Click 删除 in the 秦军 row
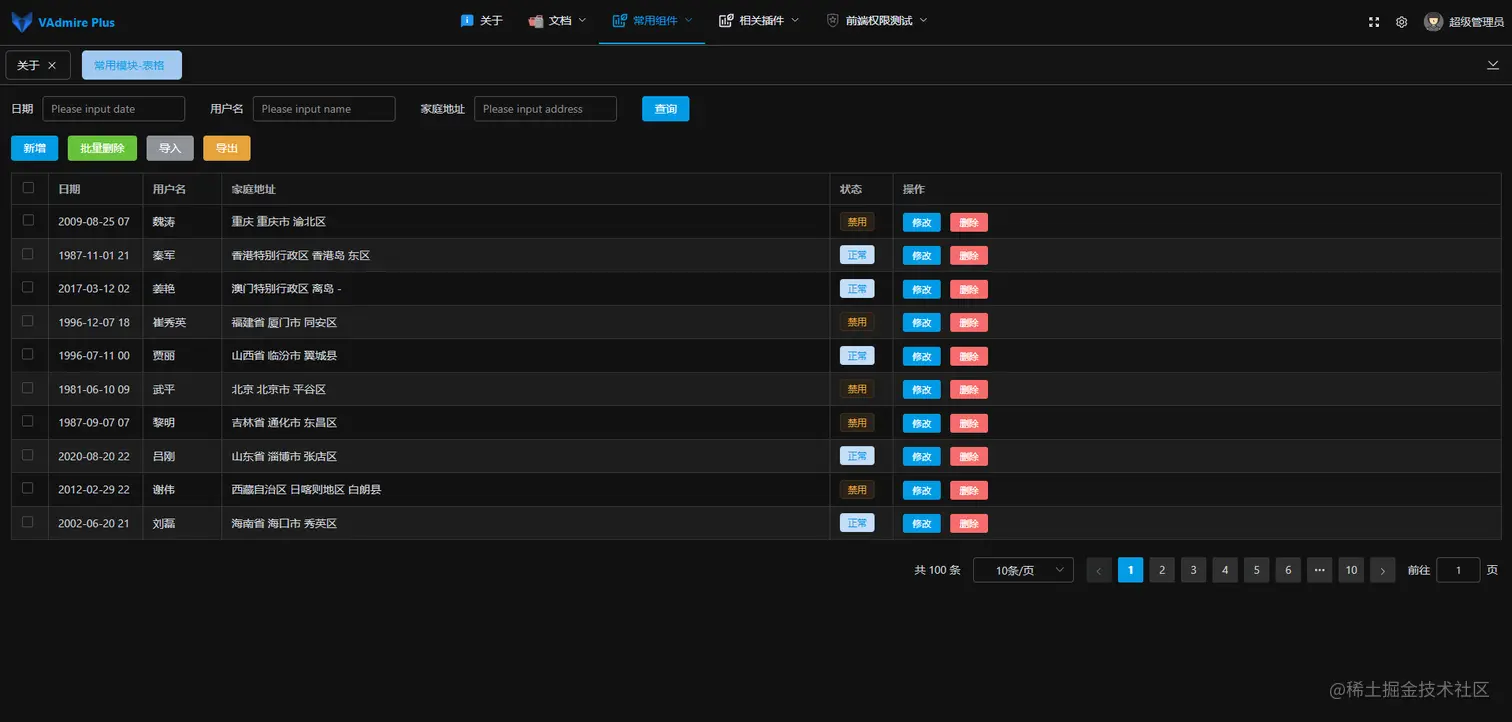 click(969, 256)
